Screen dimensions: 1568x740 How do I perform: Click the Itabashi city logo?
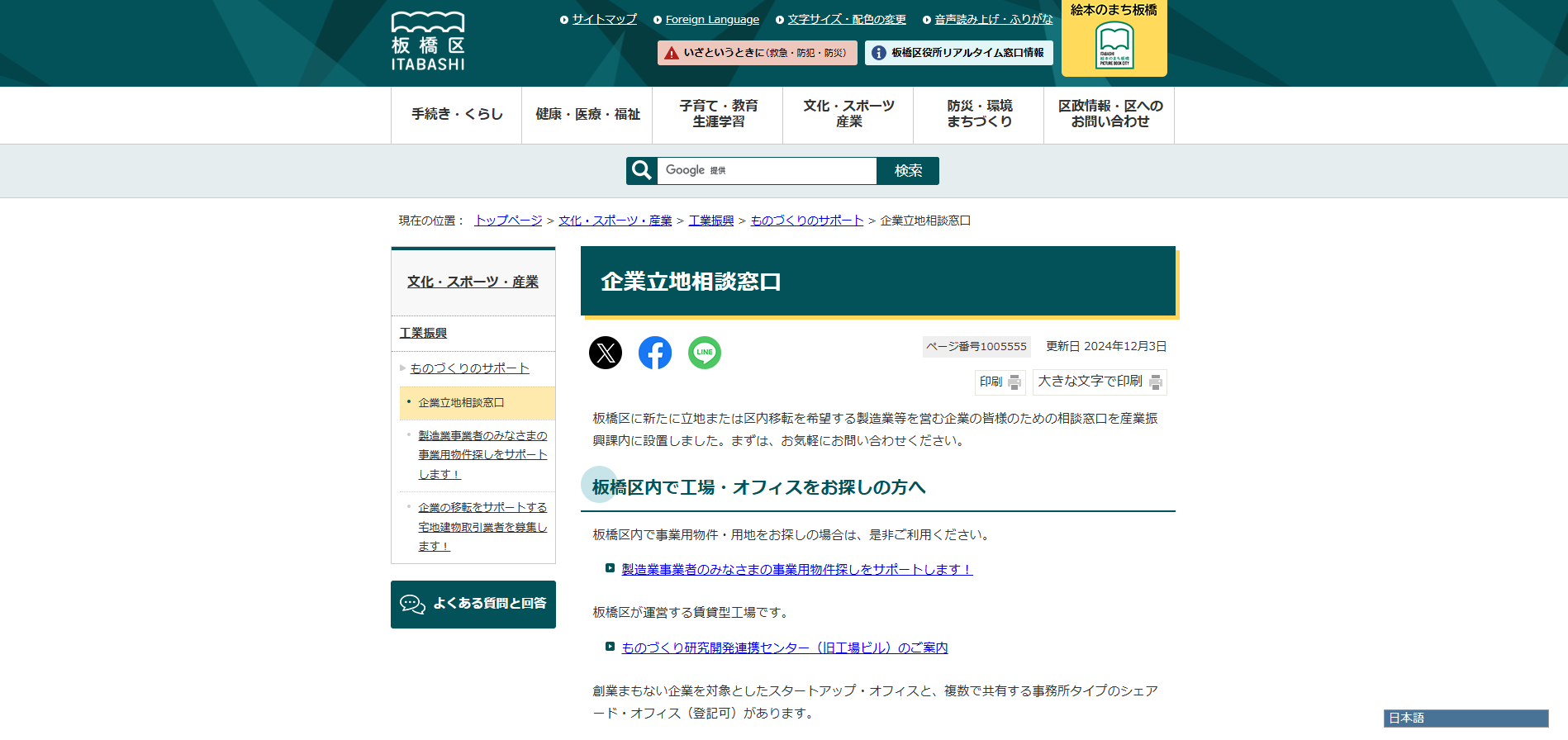pos(428,41)
